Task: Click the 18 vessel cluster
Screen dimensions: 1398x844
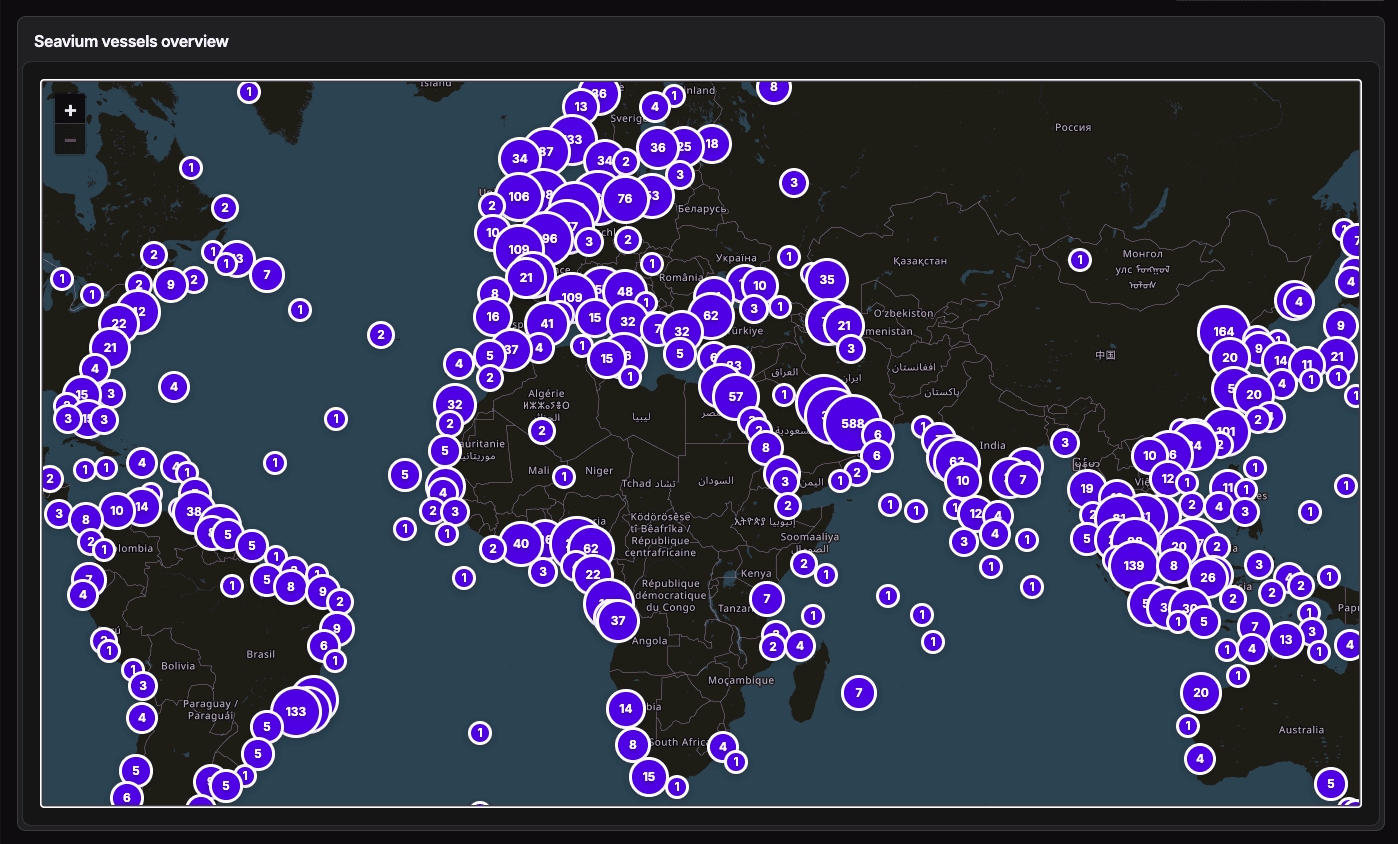Action: point(711,143)
